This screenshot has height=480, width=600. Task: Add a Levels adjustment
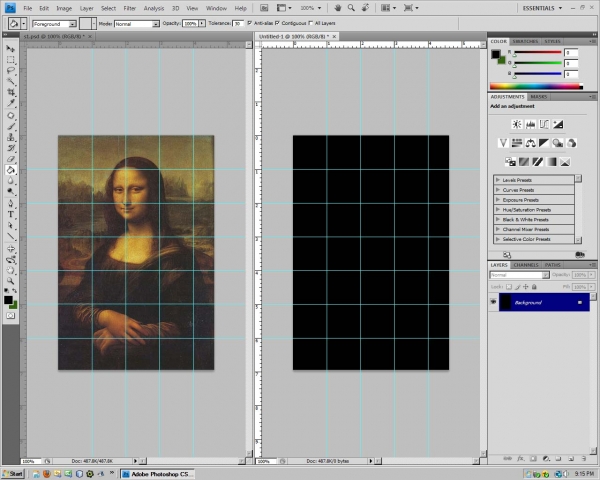[530, 124]
